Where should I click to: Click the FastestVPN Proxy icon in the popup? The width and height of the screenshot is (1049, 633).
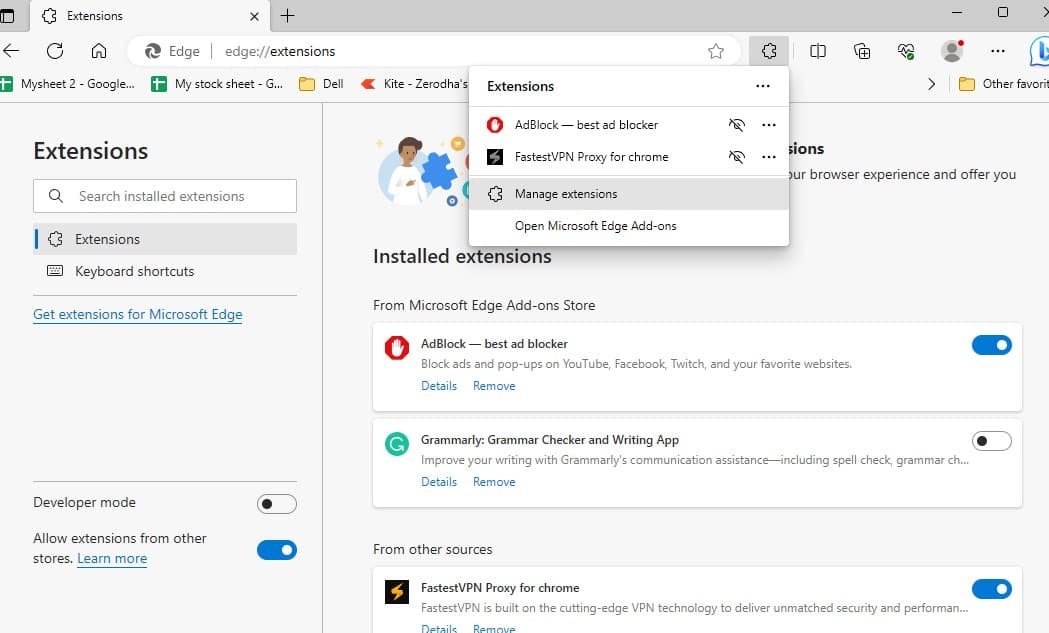[495, 157]
